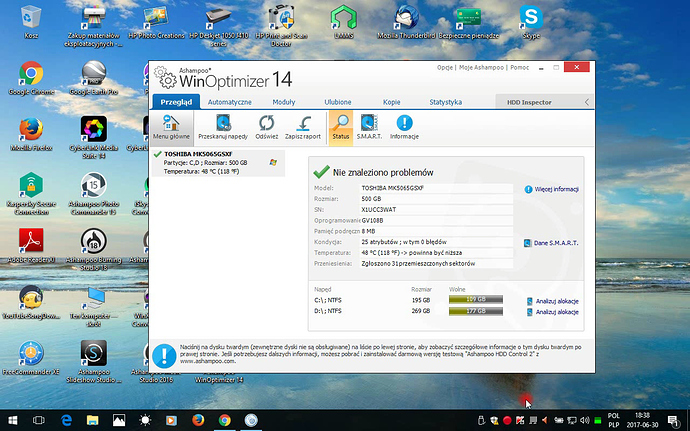The width and height of the screenshot is (690, 431).
Task: Analizuj alokacje for drive D:\
Action: point(553,312)
